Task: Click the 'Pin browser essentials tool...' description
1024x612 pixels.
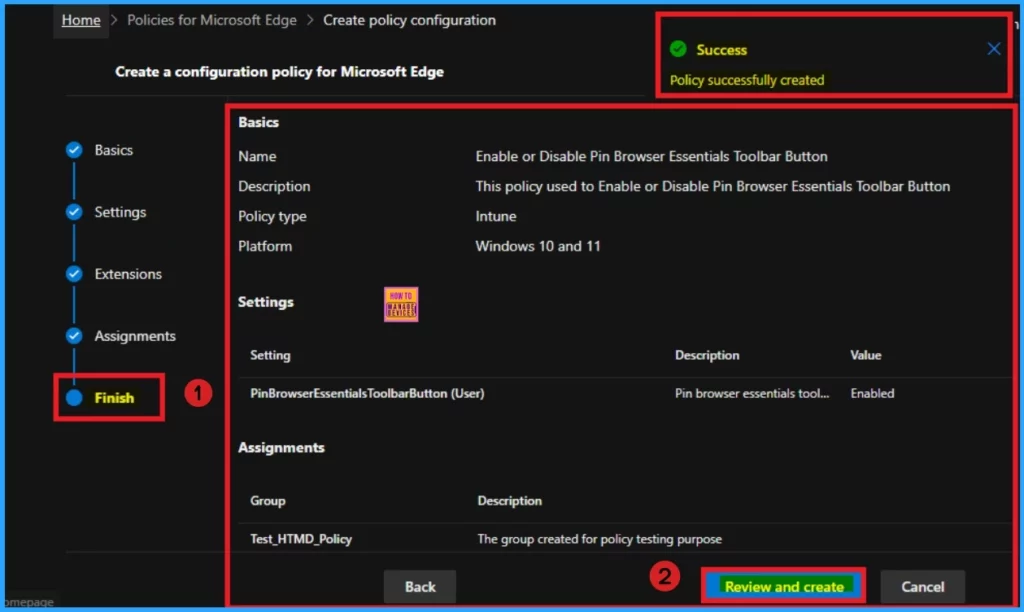Action: 752,393
